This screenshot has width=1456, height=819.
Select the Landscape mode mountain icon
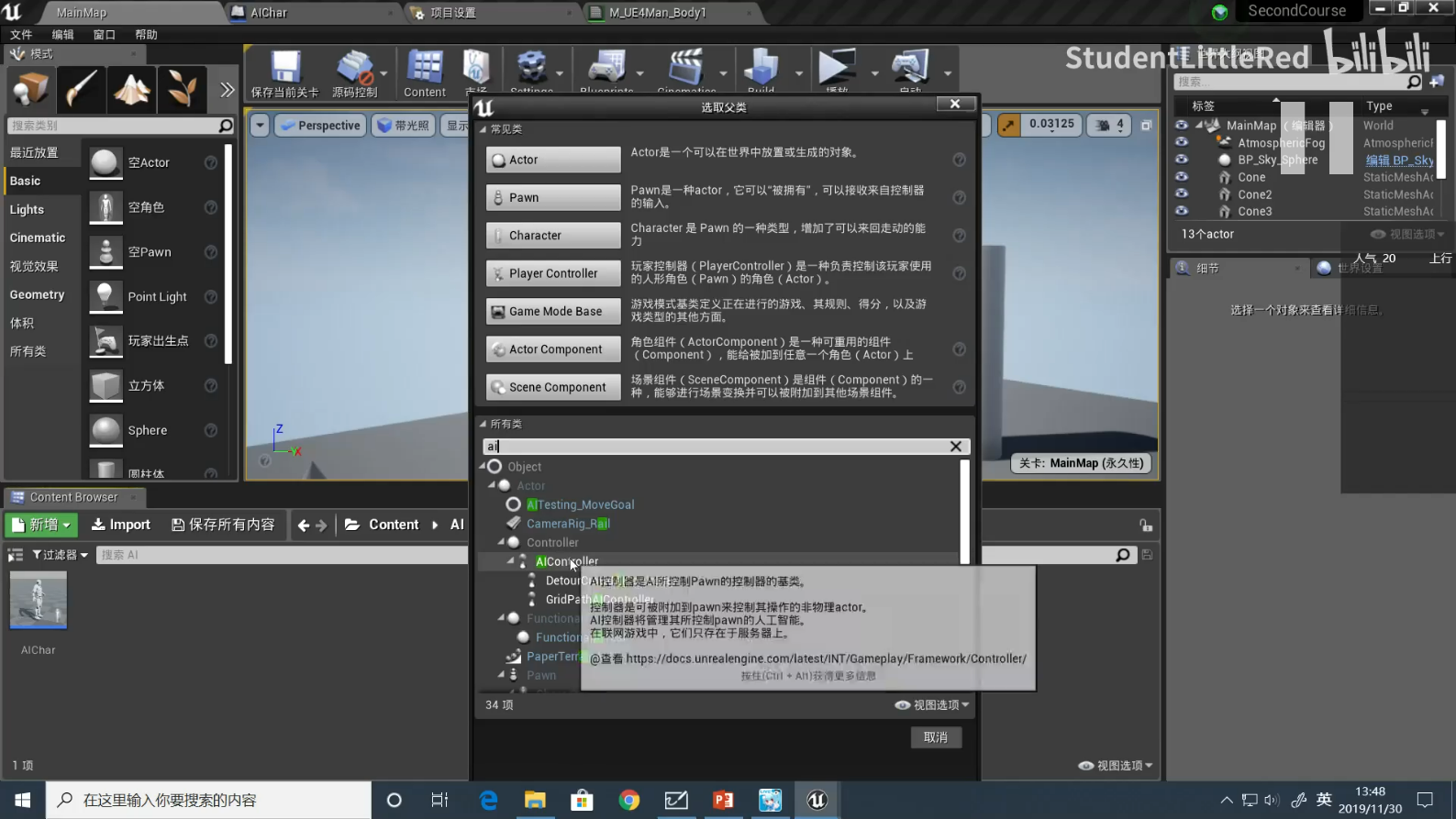pos(131,89)
